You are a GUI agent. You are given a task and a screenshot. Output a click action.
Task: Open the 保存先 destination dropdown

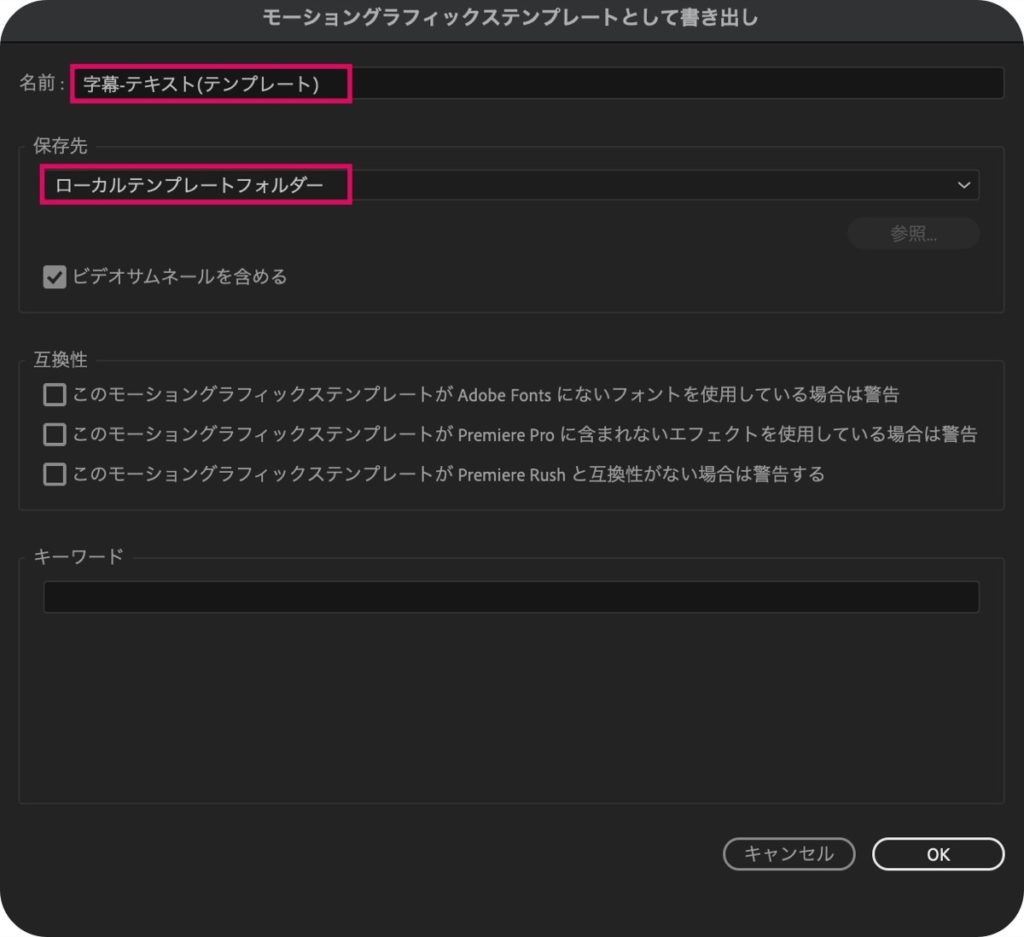(x=510, y=185)
